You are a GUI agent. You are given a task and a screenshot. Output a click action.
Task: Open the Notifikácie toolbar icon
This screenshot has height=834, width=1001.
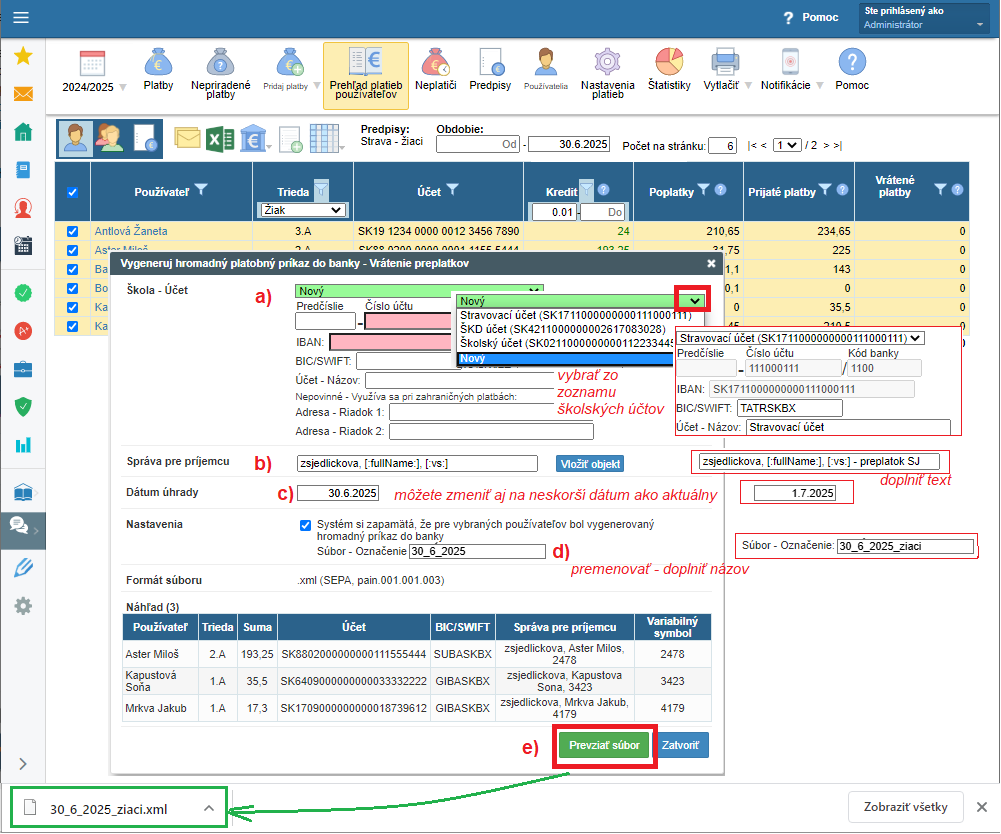[x=785, y=69]
